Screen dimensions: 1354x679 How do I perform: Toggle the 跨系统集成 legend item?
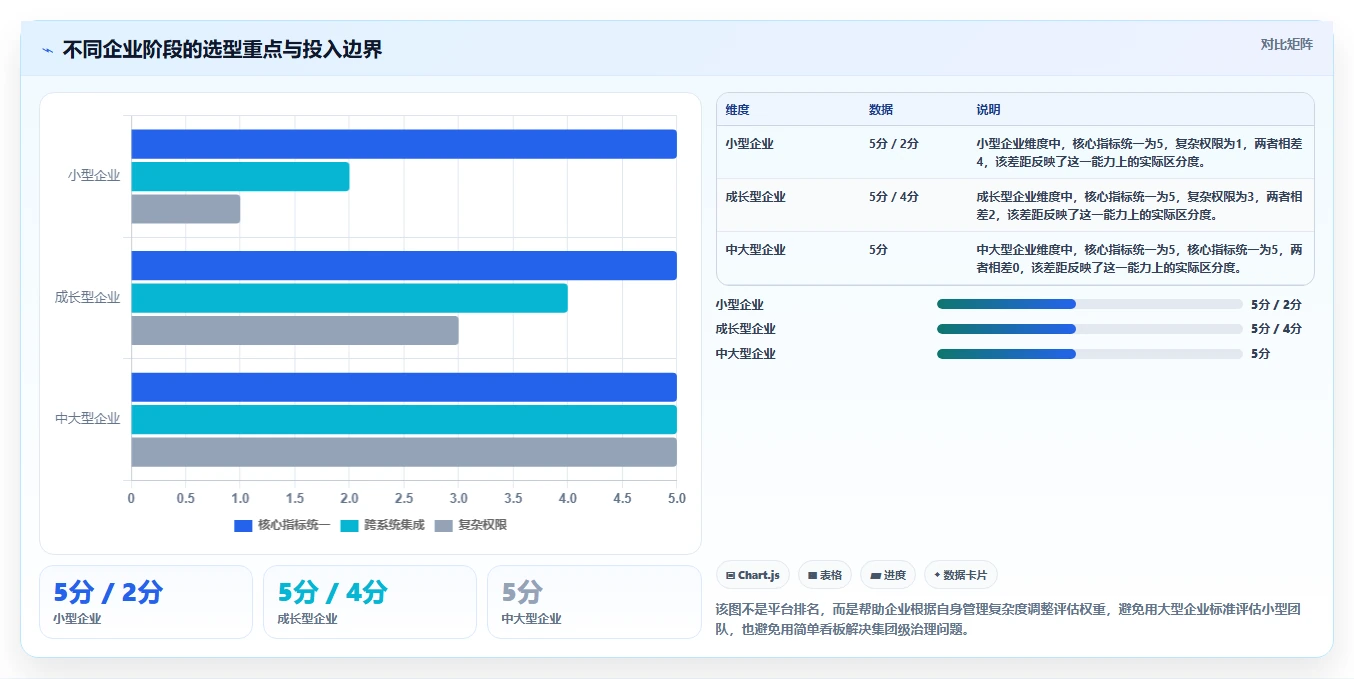pyautogui.click(x=383, y=525)
